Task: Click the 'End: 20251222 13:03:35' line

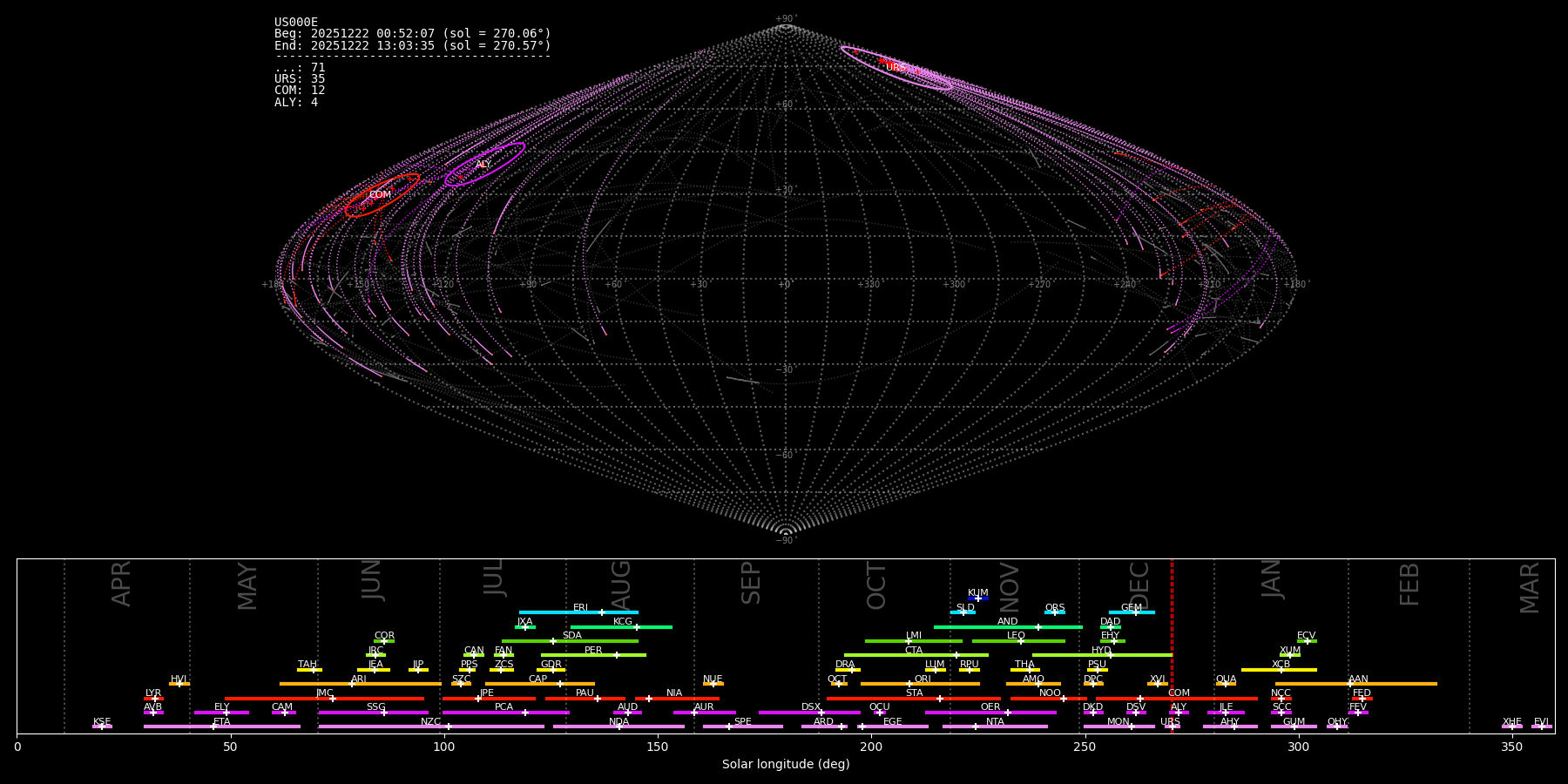Action: (413, 45)
